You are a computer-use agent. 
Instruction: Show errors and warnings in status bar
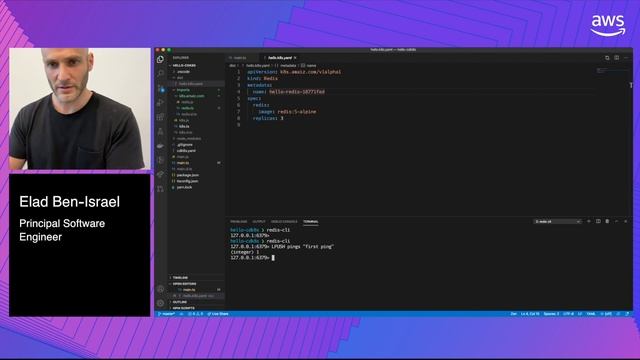(195, 314)
